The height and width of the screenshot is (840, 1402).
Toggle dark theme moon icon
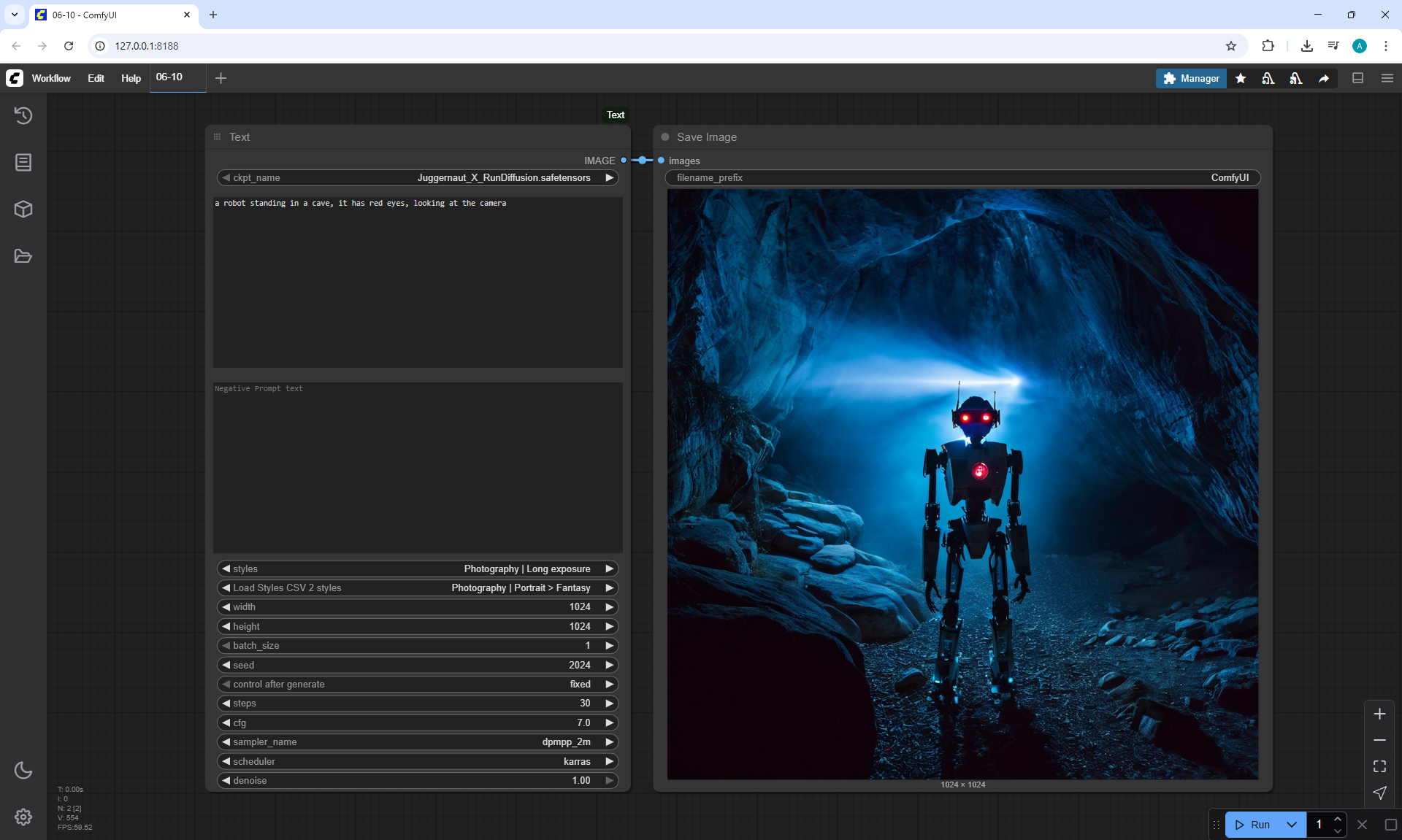pyautogui.click(x=23, y=770)
